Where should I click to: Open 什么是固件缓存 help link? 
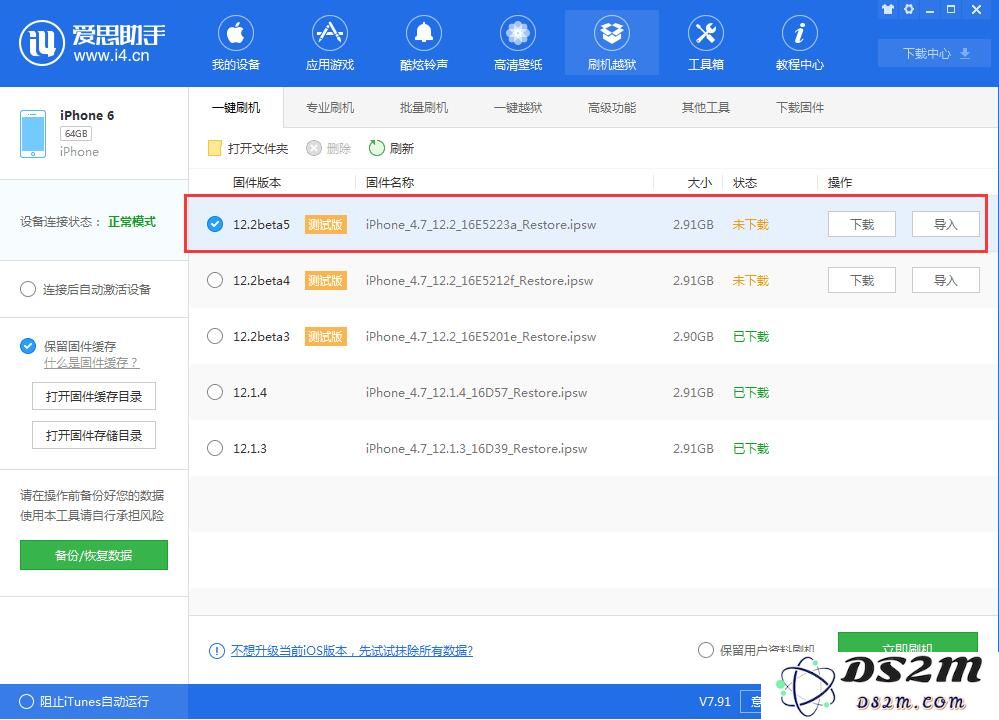(91, 363)
